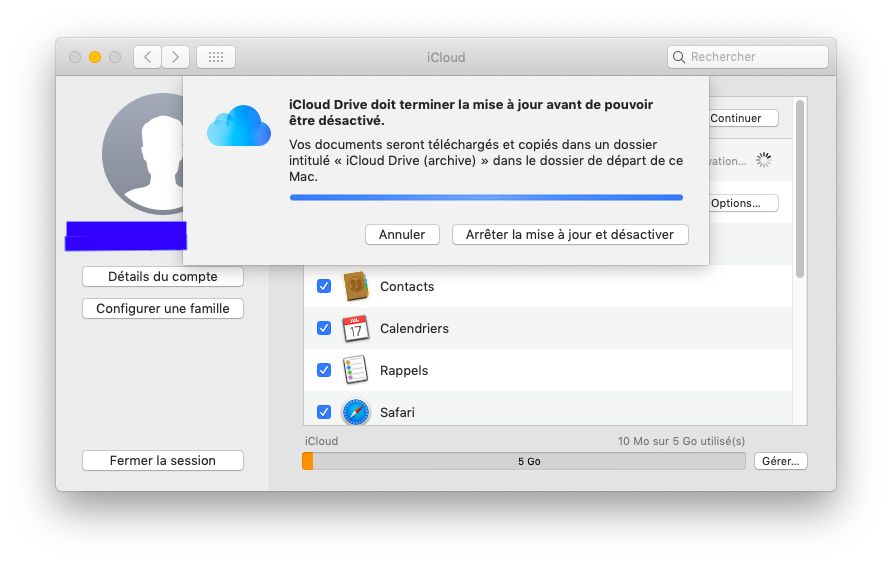Click the '10 Mo sur 5 Go utilisé(s)' text
892x565 pixels.
coord(682,441)
